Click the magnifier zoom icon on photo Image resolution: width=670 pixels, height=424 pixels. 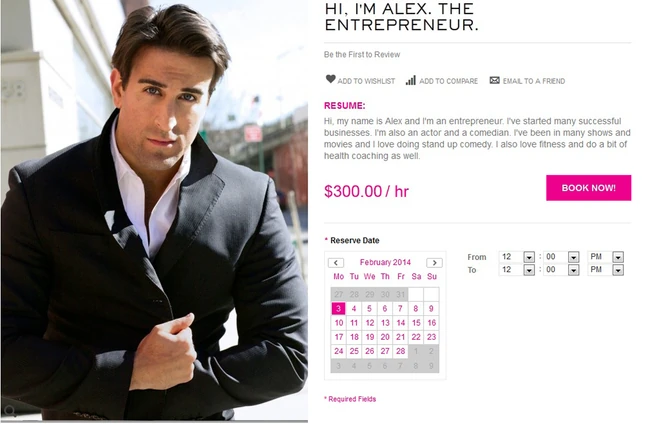(x=10, y=412)
